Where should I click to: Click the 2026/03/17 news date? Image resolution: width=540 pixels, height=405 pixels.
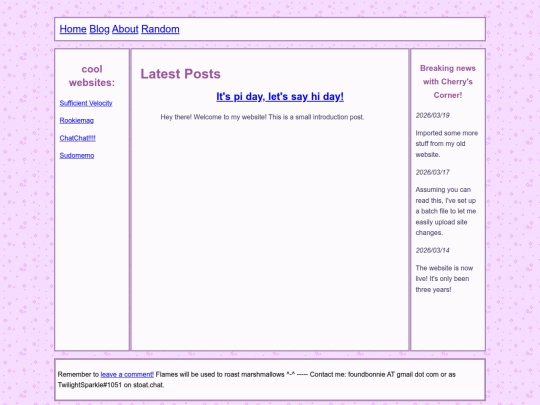(x=433, y=172)
